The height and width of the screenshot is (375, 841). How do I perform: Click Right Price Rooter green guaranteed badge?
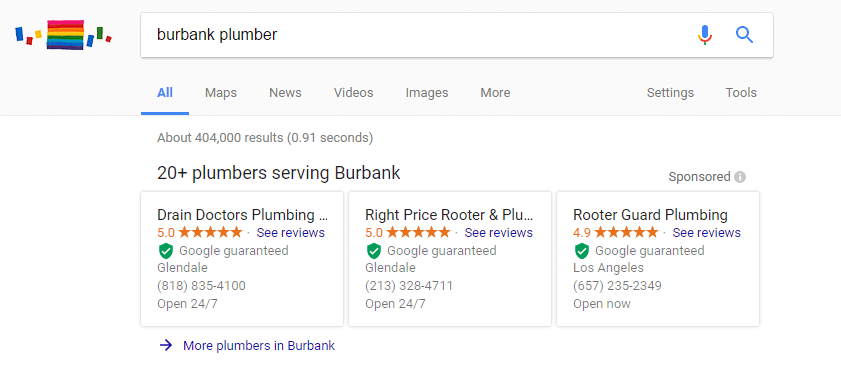coord(374,251)
